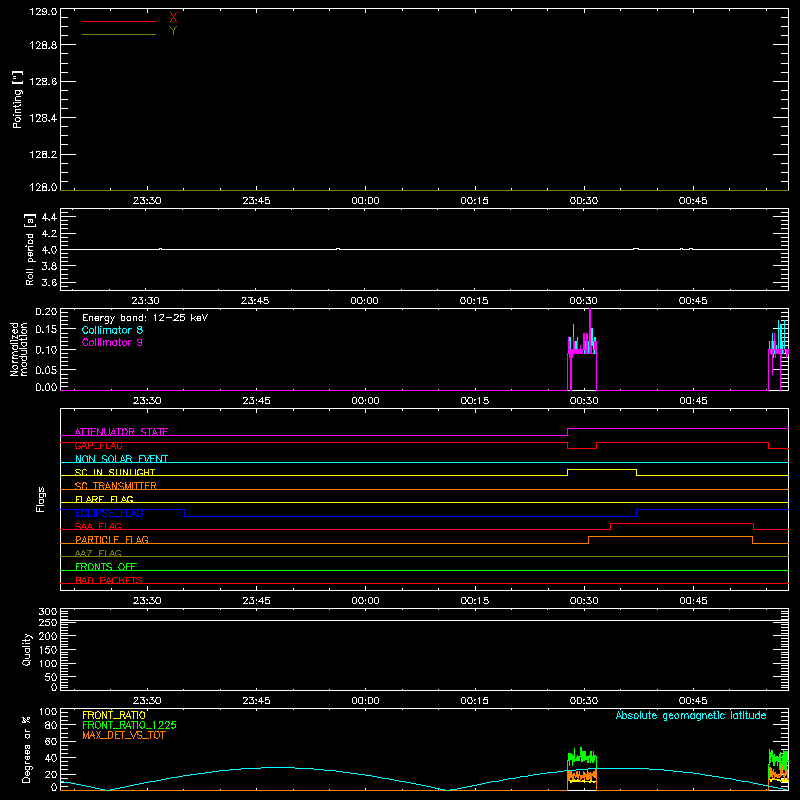
Task: Click the NON_SOLAR_EVENT flag label
Action: click(121, 459)
